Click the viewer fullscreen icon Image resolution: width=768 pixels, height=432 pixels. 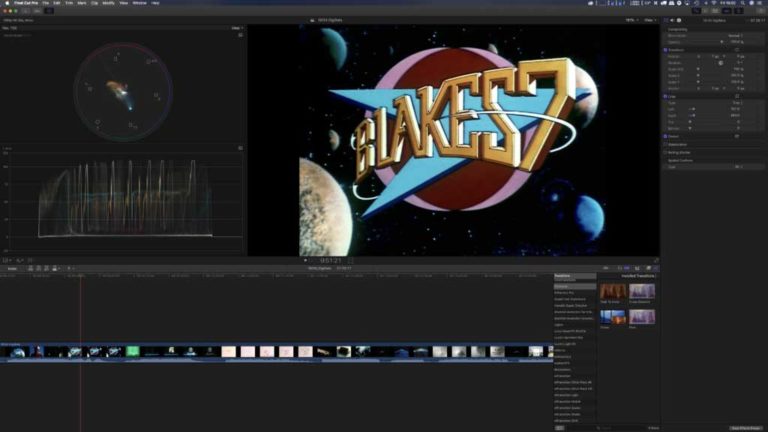656,261
